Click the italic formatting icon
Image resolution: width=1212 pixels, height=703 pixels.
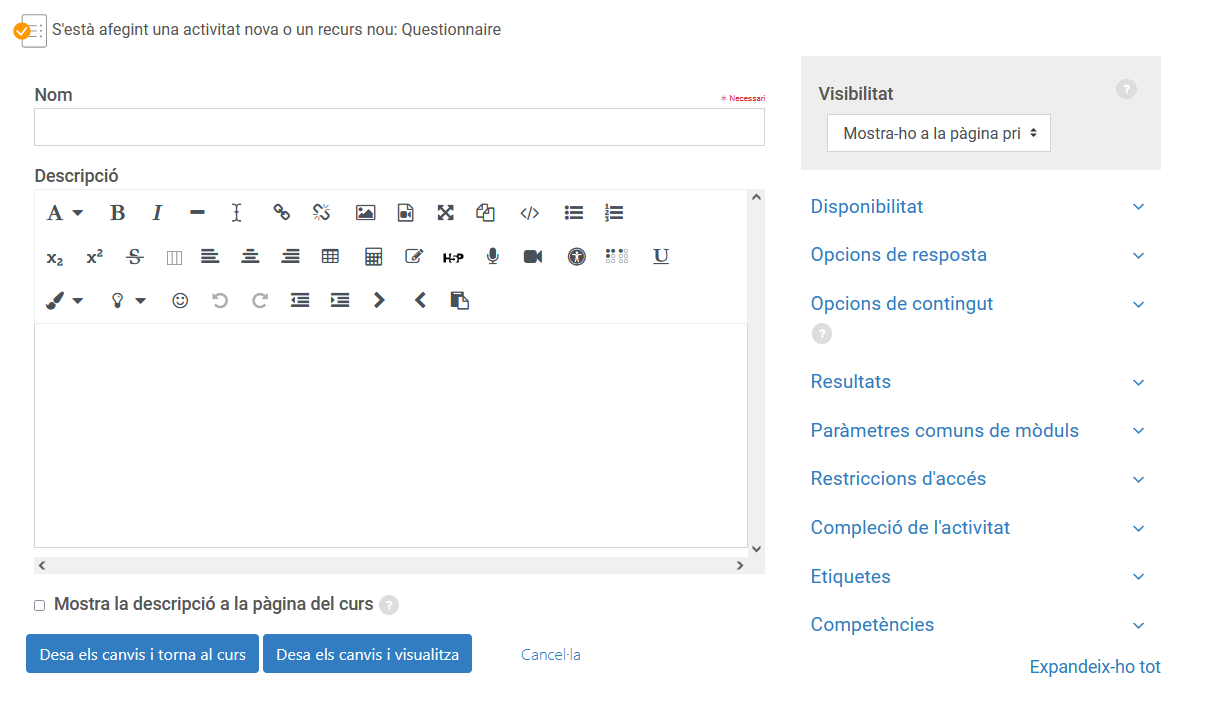[x=157, y=213]
